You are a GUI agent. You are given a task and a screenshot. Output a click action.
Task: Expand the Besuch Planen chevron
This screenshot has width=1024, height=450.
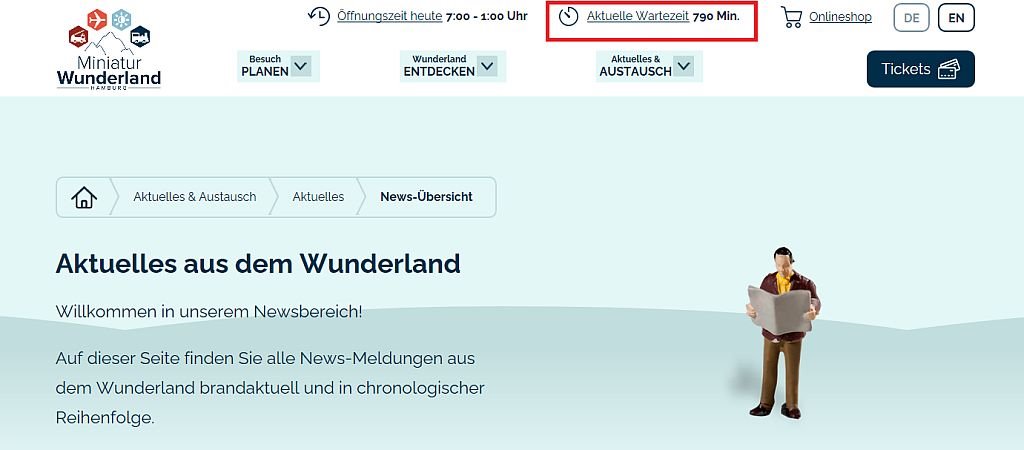(301, 66)
